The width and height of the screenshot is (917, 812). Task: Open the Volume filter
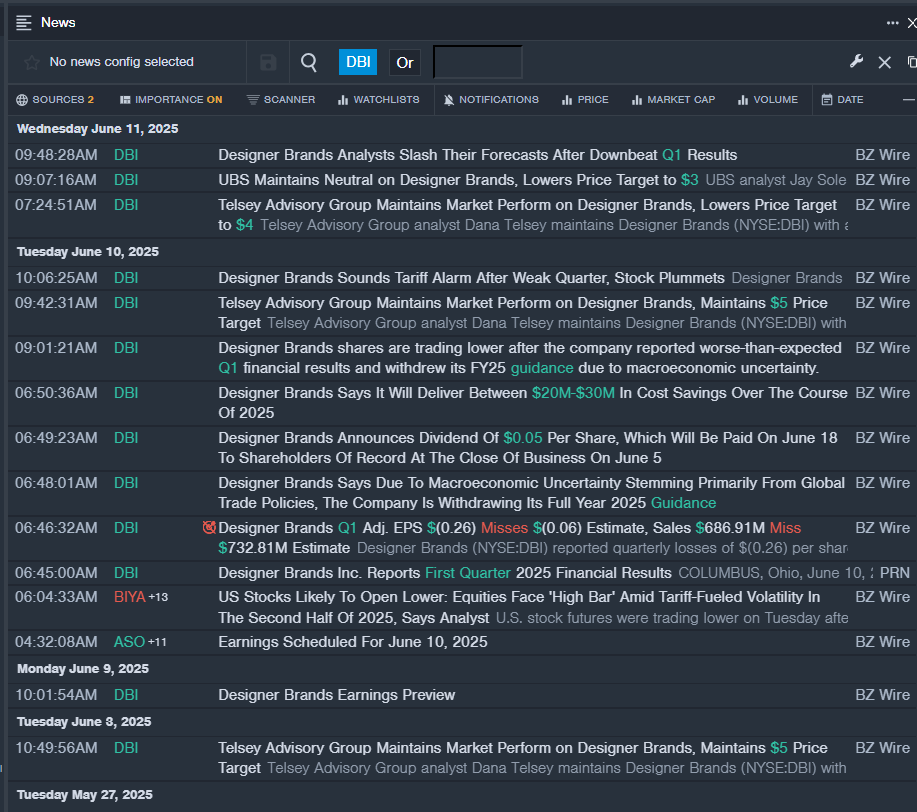point(768,99)
